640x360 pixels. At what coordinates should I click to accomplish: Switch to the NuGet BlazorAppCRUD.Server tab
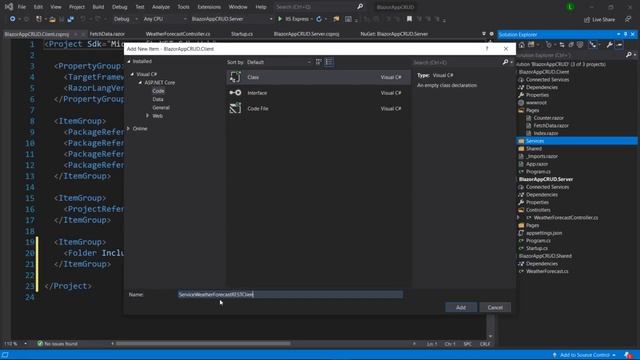(x=394, y=34)
